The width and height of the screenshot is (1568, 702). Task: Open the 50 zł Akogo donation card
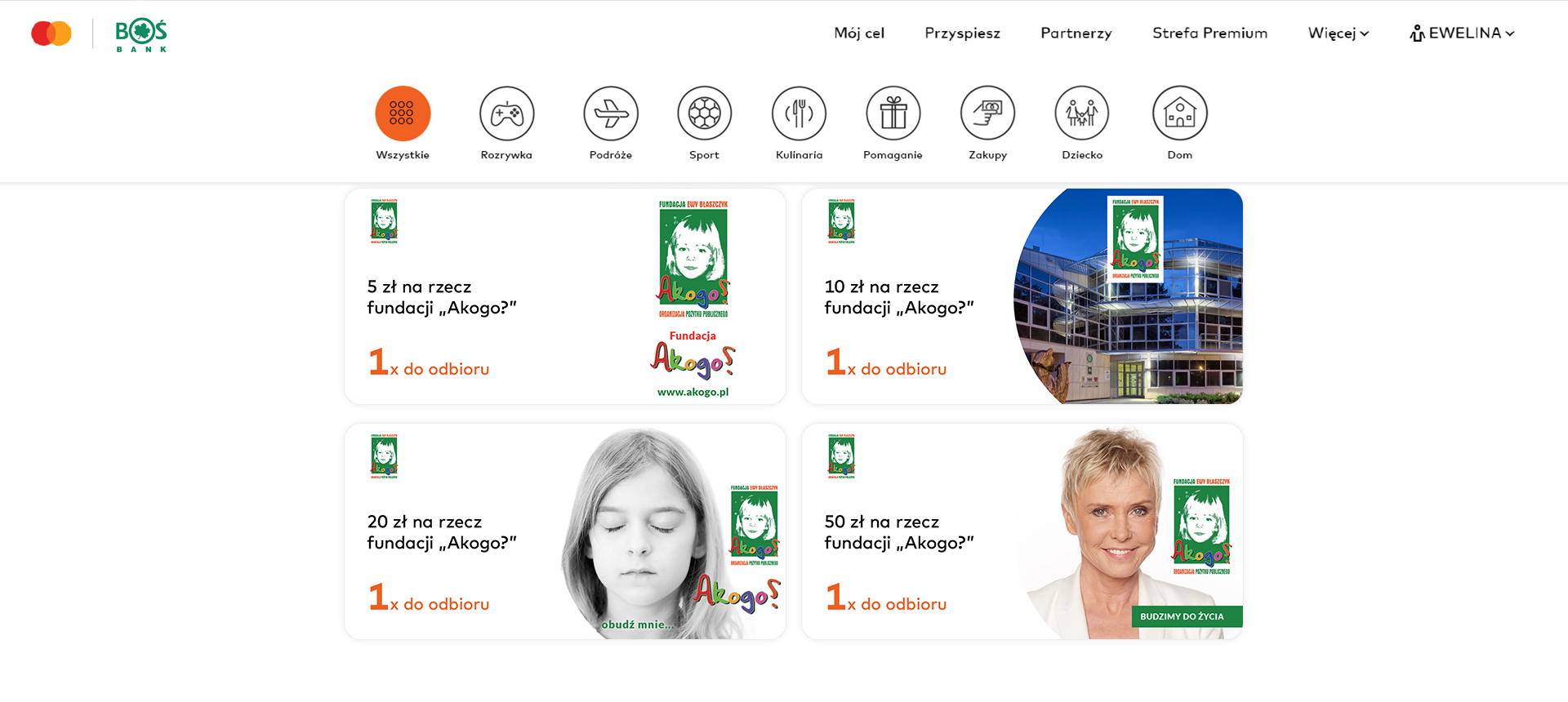tap(1022, 531)
